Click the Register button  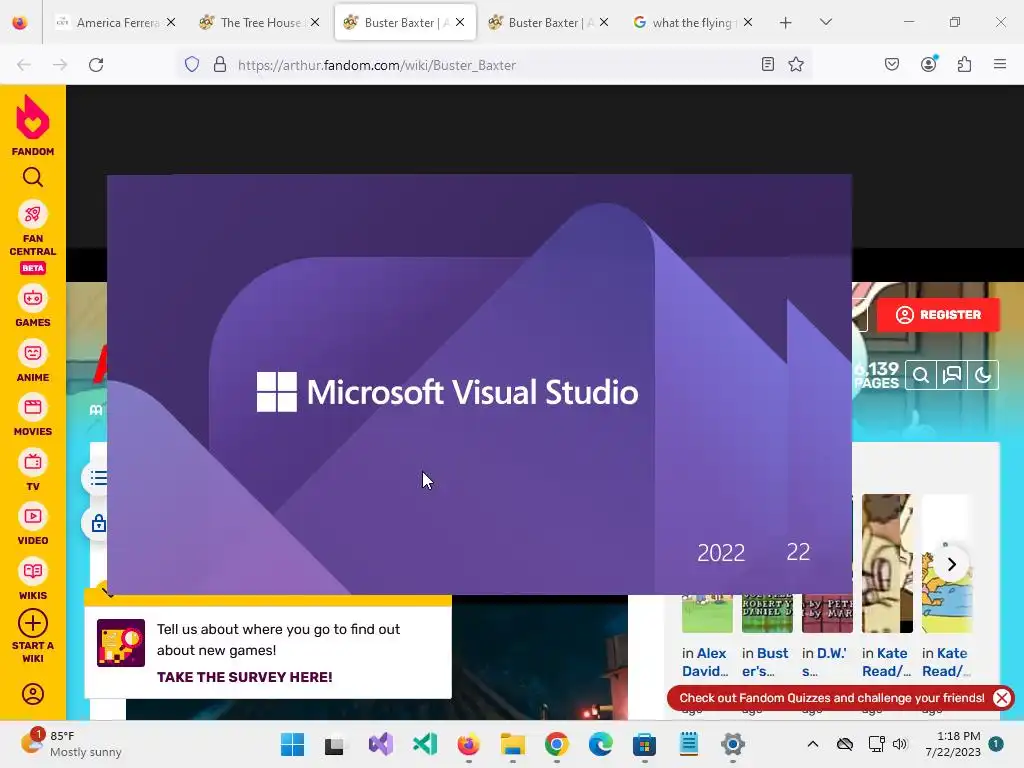click(x=938, y=315)
